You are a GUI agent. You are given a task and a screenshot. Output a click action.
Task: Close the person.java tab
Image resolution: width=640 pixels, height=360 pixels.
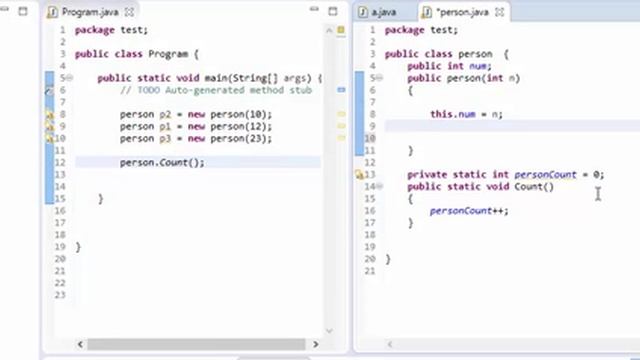[x=500, y=12]
